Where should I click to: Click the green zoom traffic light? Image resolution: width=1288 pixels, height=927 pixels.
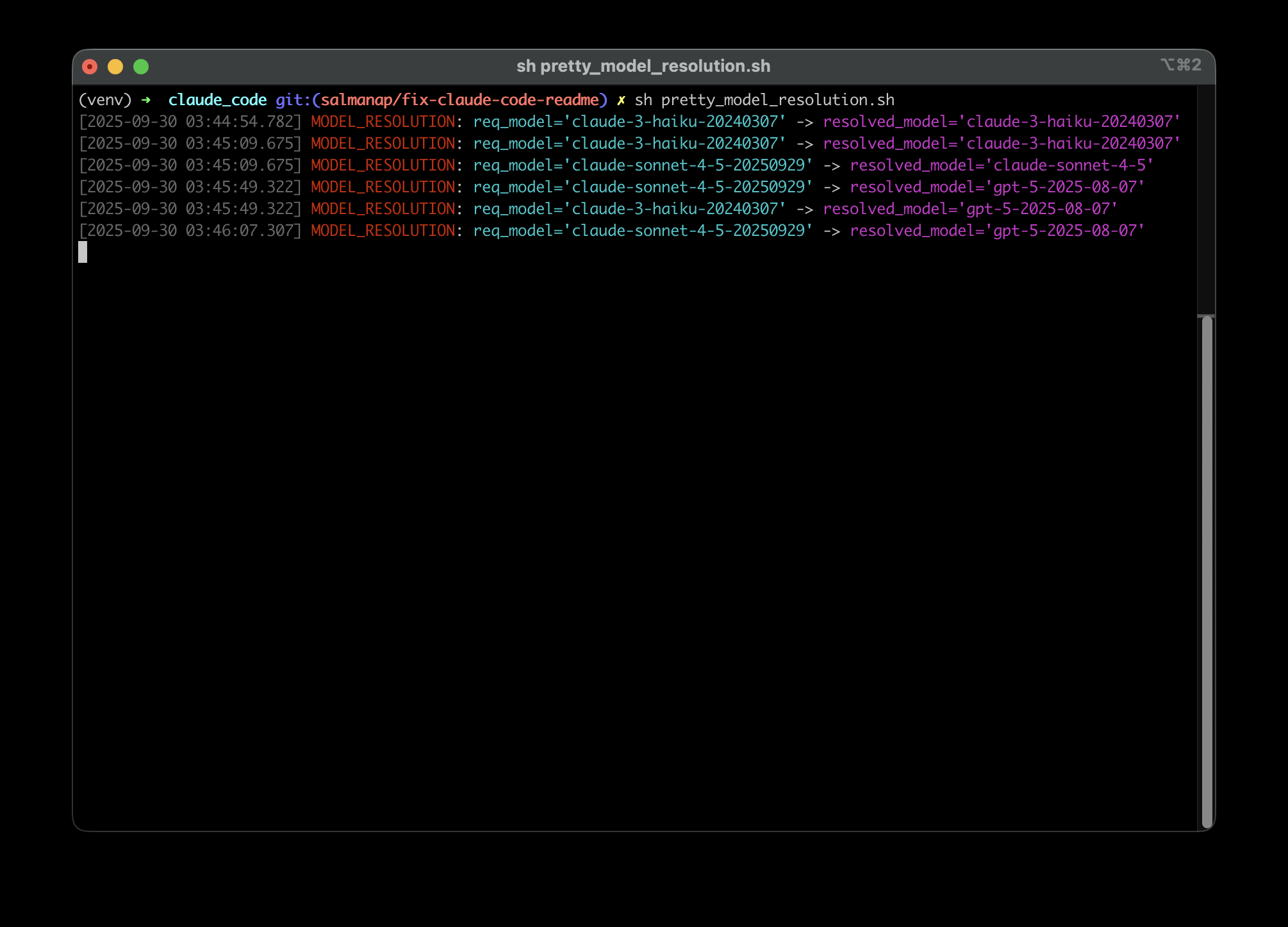(141, 66)
